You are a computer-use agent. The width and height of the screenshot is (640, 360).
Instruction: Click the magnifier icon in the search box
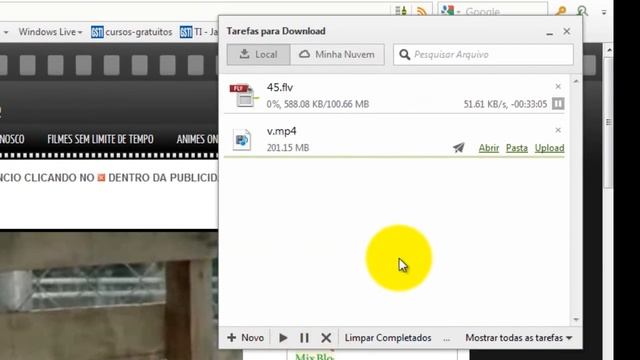point(404,54)
